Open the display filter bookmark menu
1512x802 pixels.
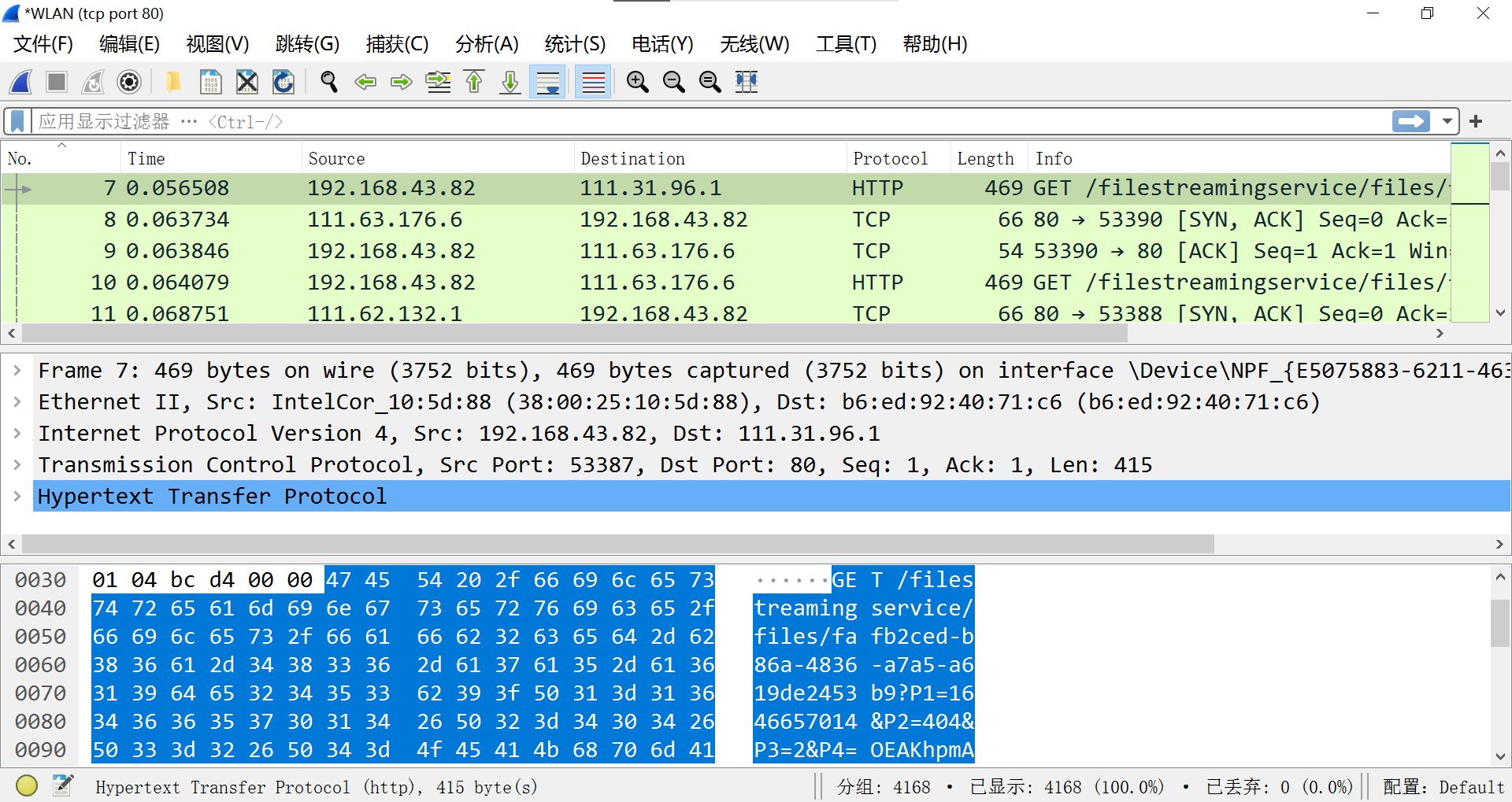[x=17, y=121]
